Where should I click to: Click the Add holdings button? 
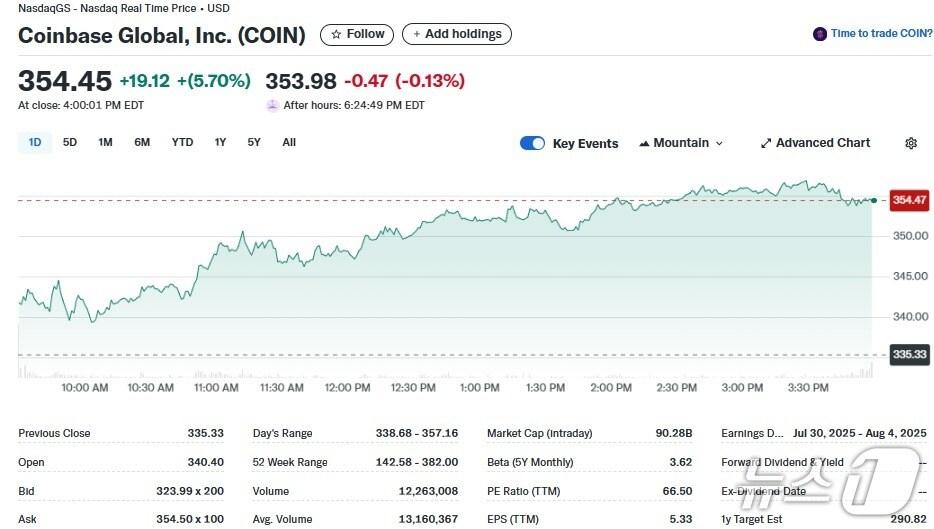tap(457, 34)
